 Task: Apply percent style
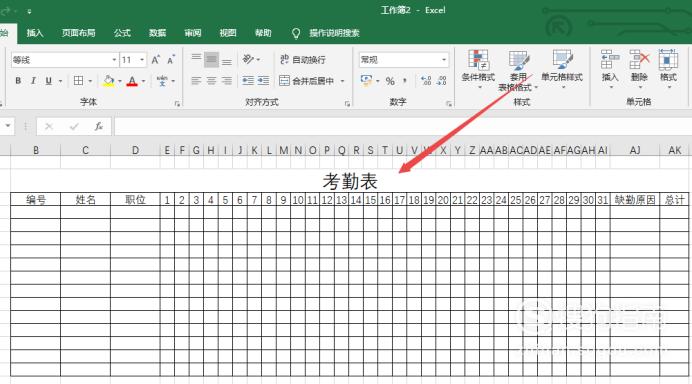[x=390, y=81]
